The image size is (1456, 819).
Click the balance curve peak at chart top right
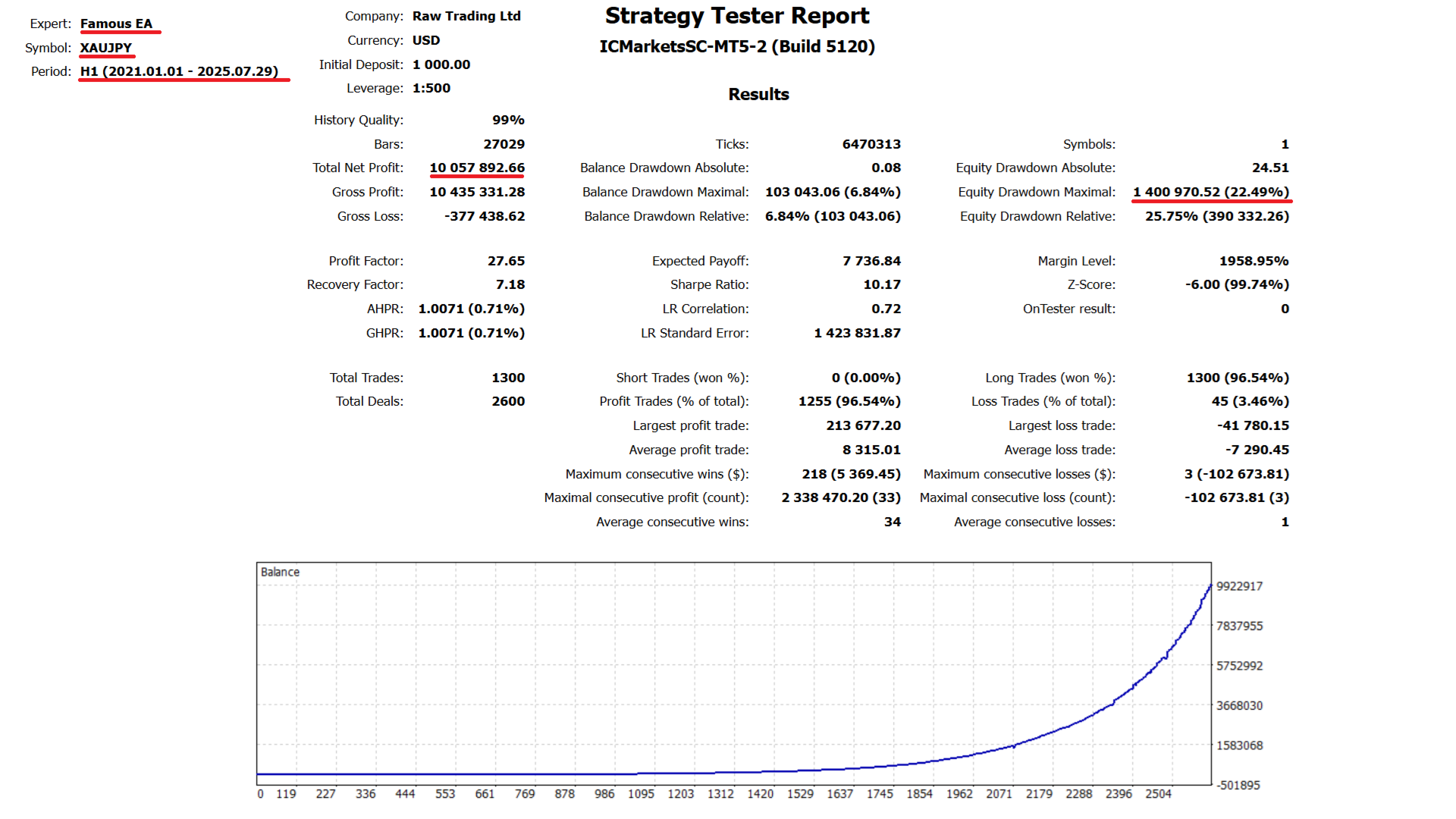point(1209,586)
